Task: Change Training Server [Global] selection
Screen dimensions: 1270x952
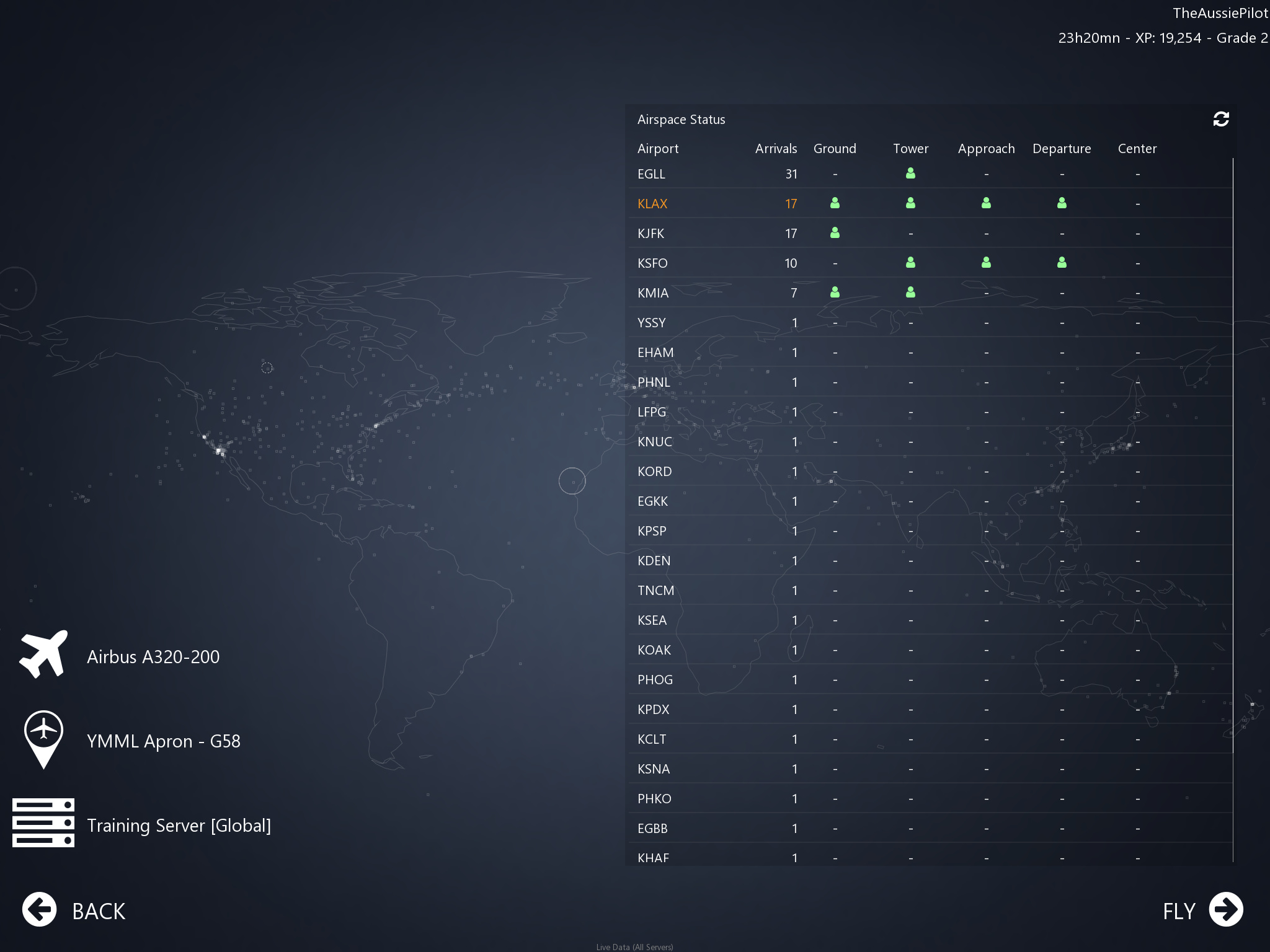Action: 179,826
